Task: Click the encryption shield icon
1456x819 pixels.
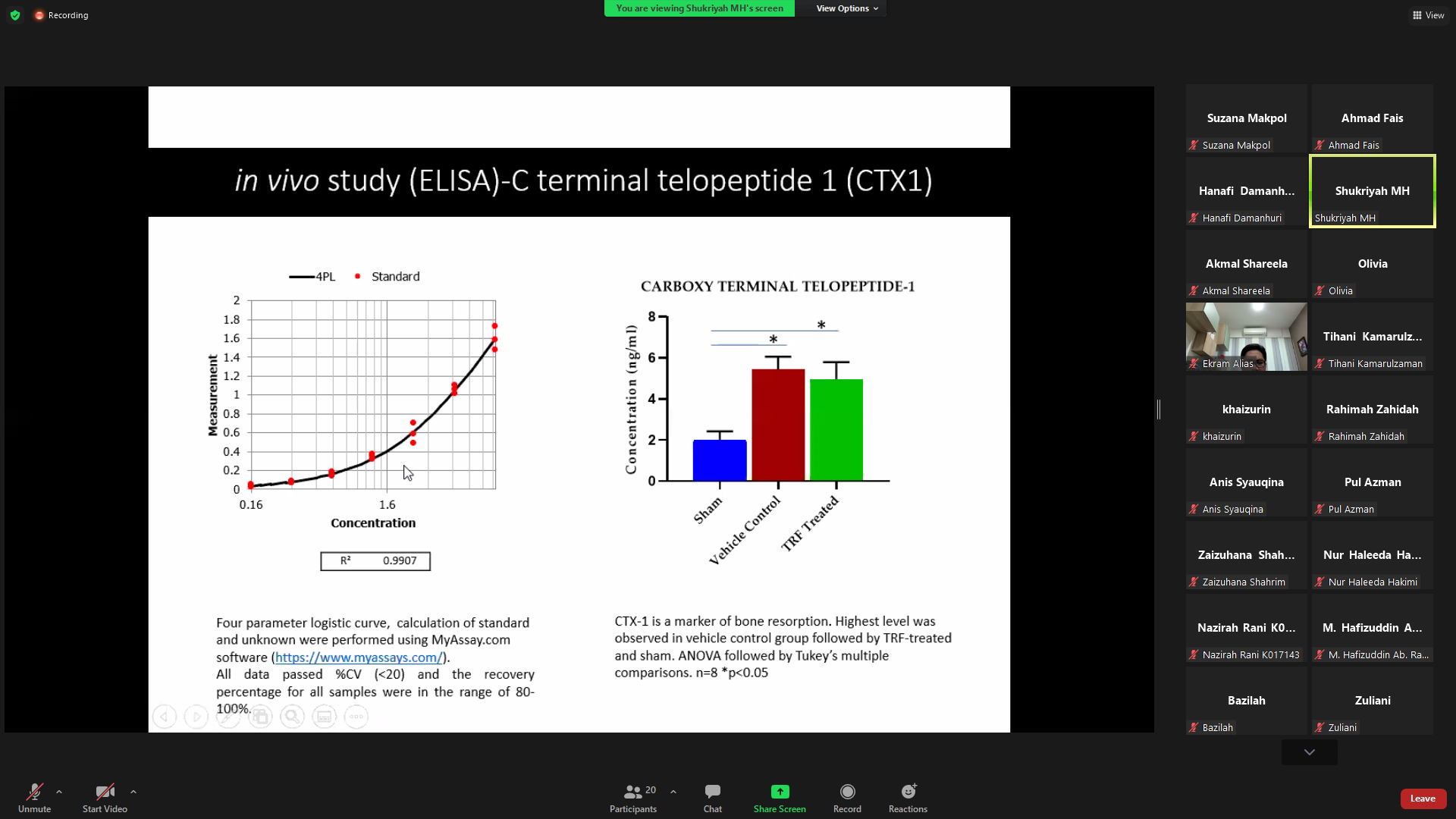Action: pos(15,15)
